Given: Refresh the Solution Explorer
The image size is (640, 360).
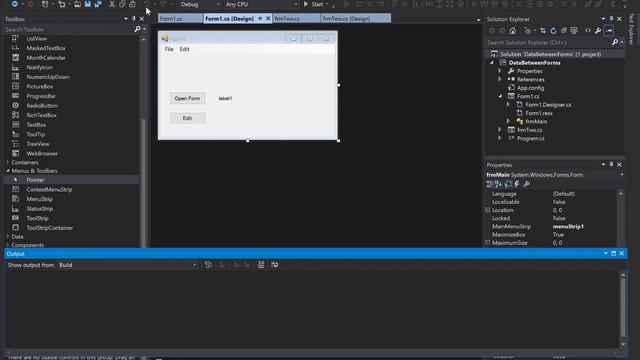Looking at the screenshot, I should coord(553,31).
